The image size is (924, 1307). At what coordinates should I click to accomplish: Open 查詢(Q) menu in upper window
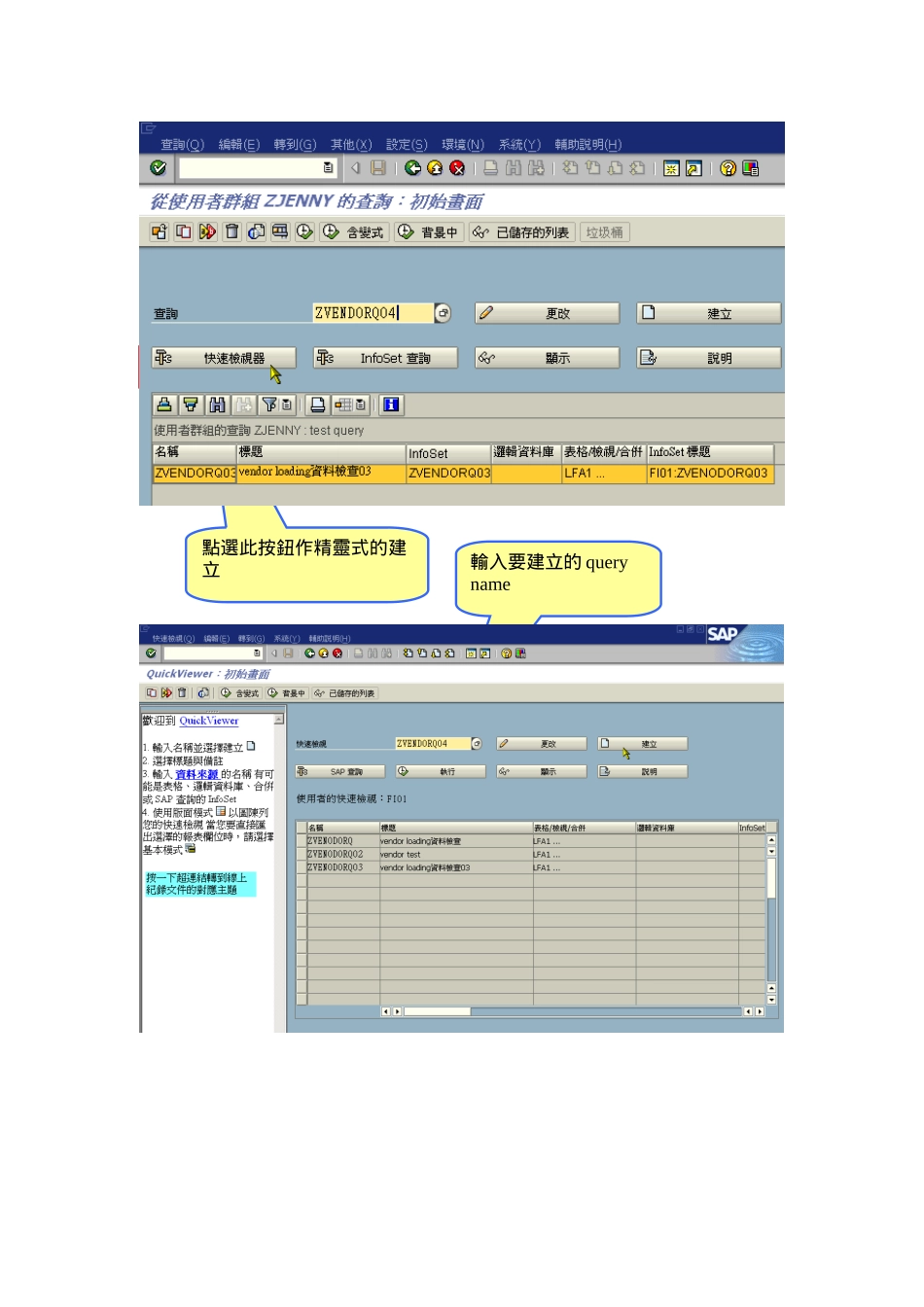point(182,145)
